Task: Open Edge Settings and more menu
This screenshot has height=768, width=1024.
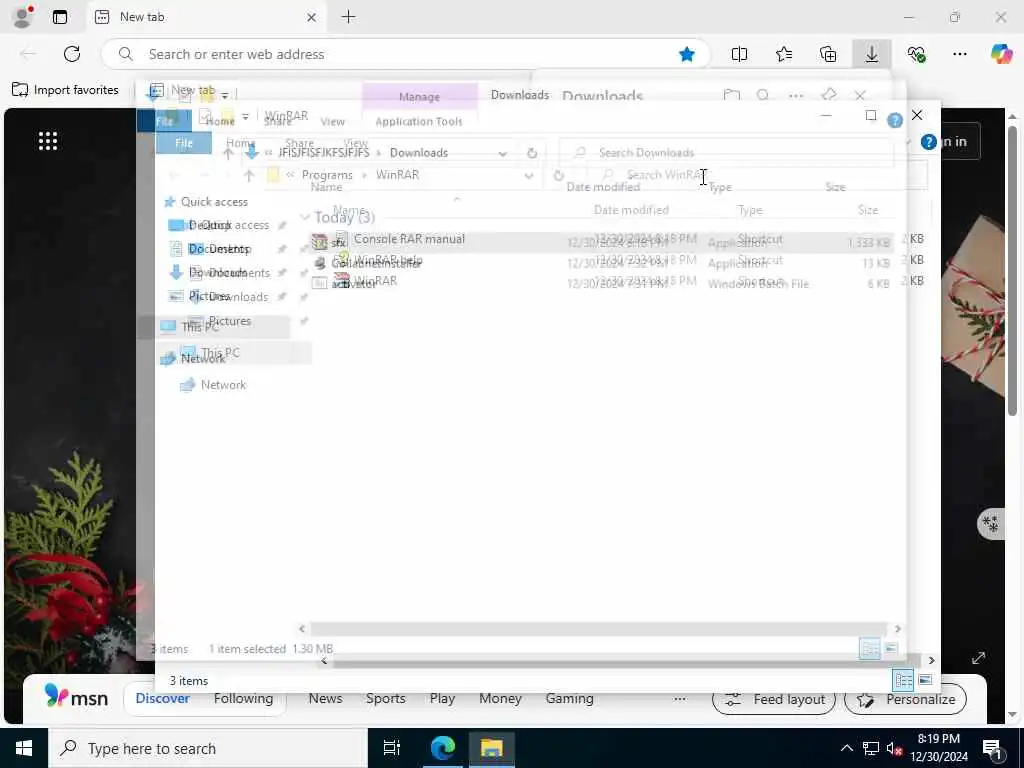Action: click(x=959, y=54)
